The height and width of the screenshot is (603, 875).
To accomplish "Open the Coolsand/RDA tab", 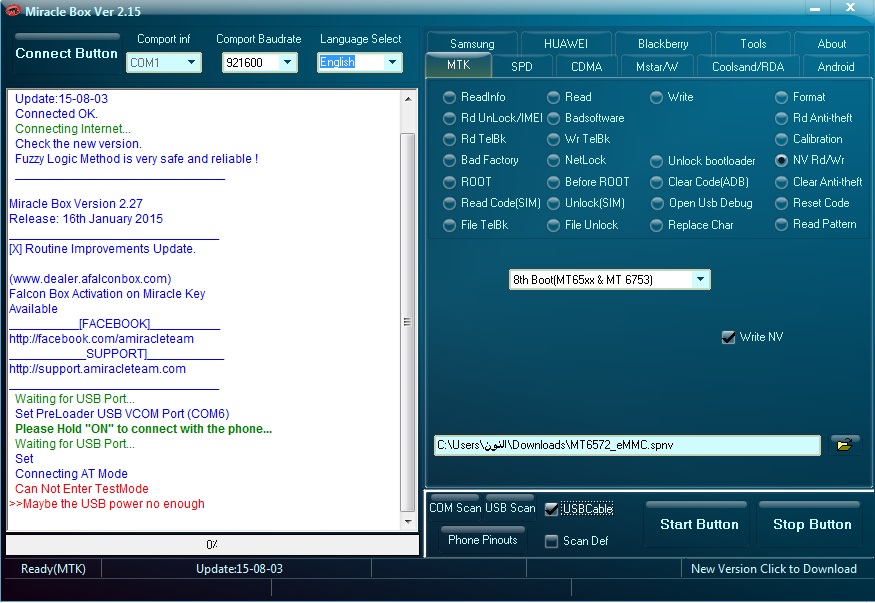I will 748,67.
